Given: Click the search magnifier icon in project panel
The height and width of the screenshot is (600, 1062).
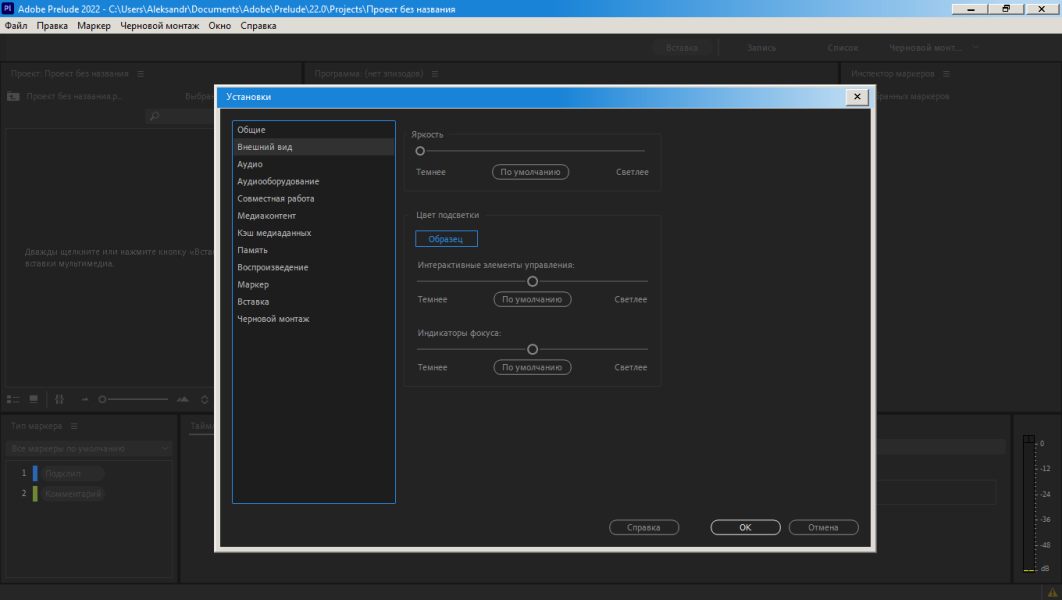Looking at the screenshot, I should pyautogui.click(x=154, y=116).
